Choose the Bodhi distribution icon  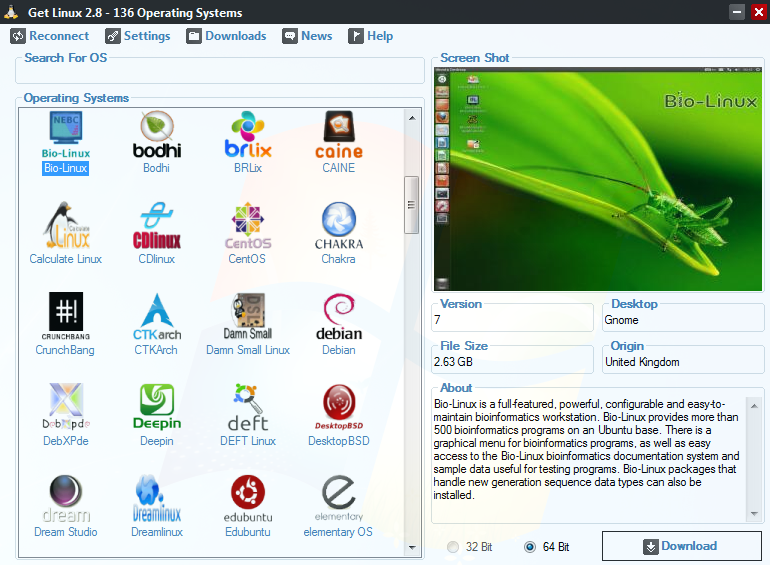click(x=157, y=135)
